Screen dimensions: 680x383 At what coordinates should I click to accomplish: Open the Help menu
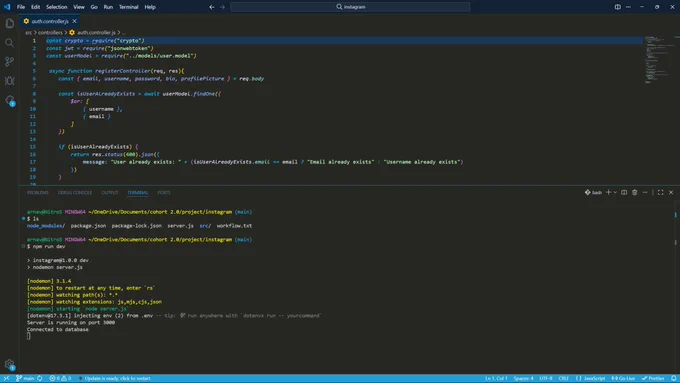point(150,7)
